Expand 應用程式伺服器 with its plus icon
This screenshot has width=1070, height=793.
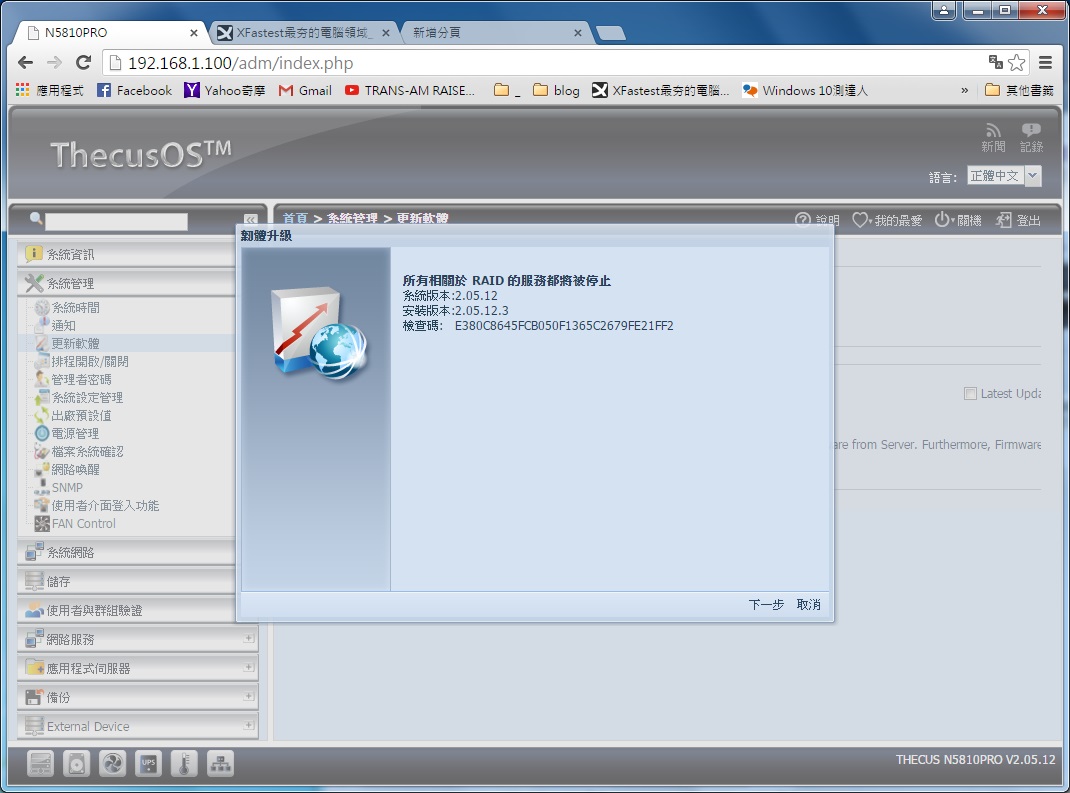coord(248,667)
